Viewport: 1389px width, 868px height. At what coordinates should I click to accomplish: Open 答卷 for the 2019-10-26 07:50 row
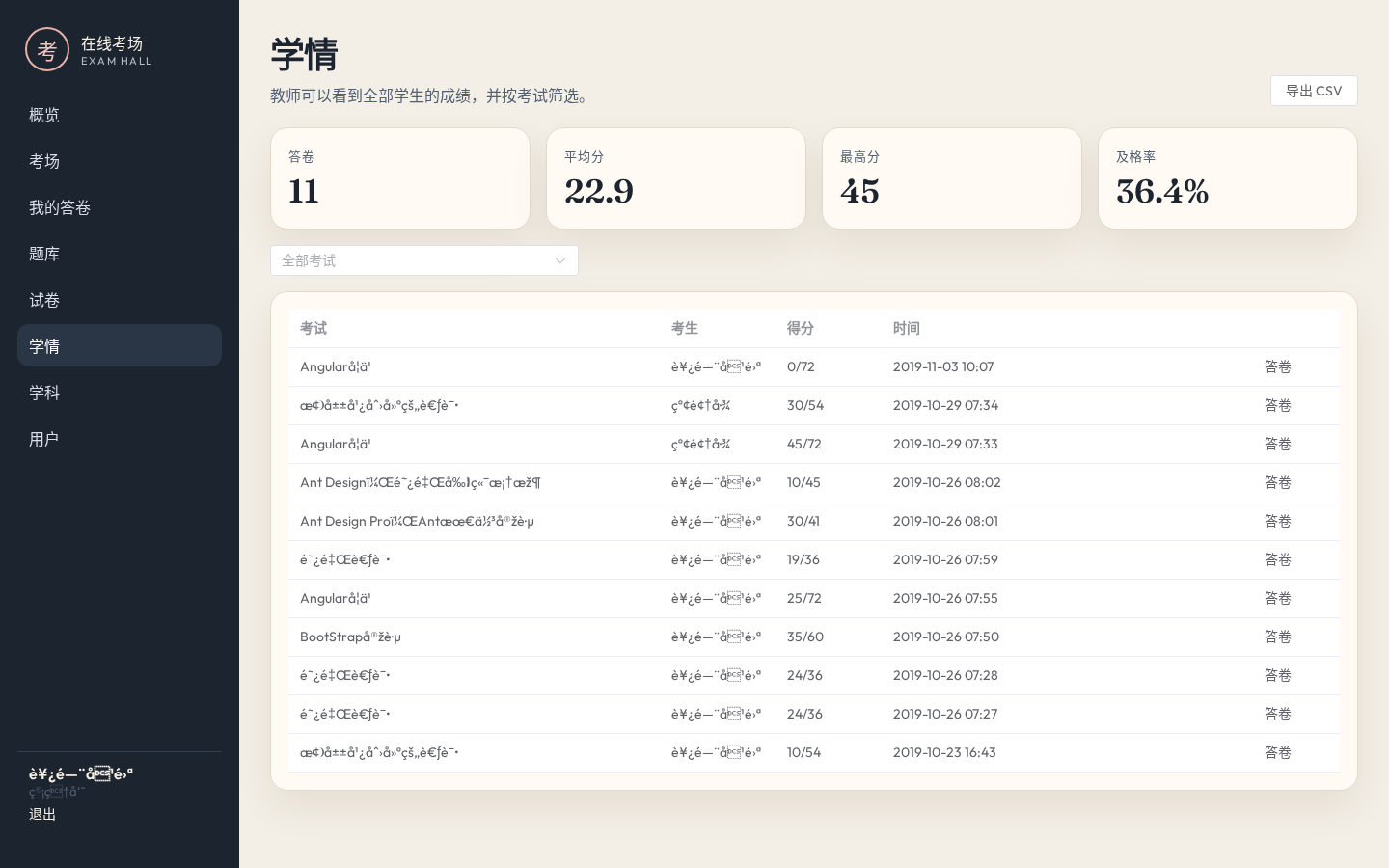[x=1278, y=637]
